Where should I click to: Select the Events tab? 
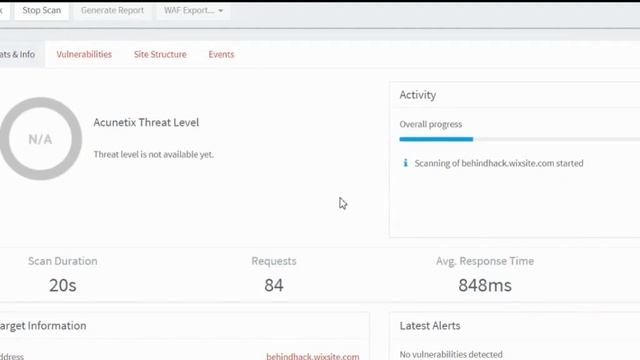click(x=221, y=54)
